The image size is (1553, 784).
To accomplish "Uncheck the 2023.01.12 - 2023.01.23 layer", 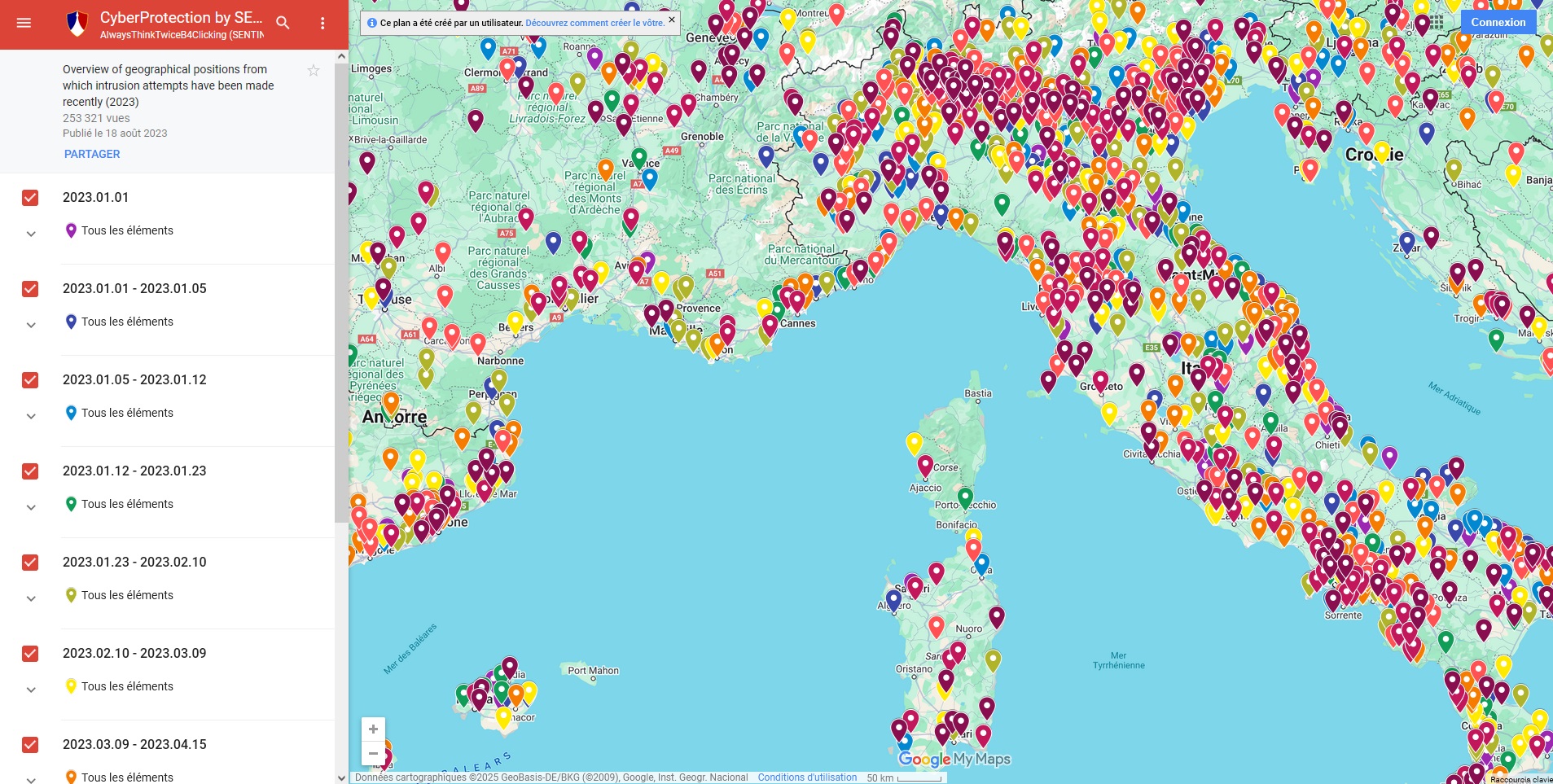I will point(30,471).
